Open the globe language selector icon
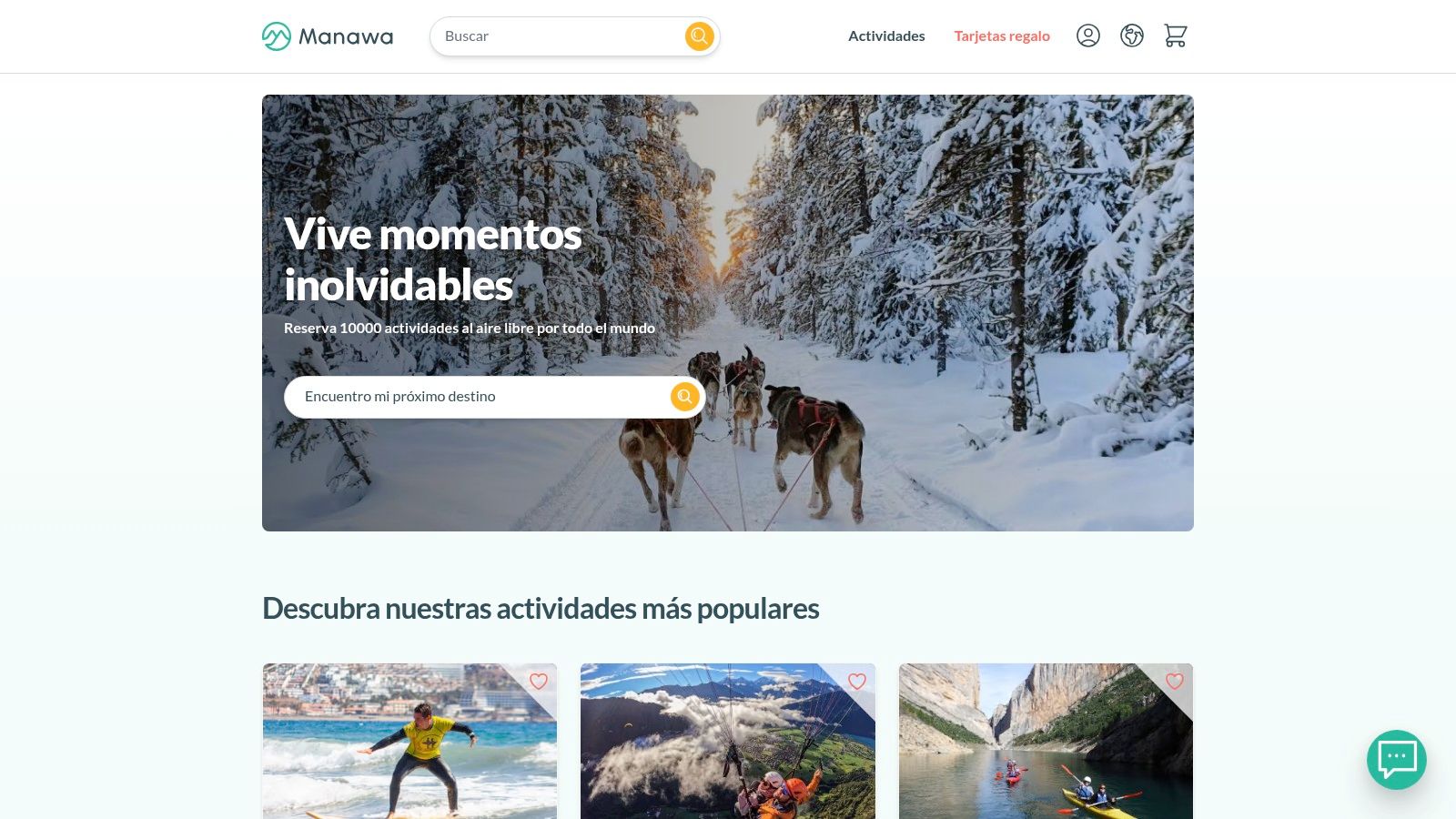 tap(1132, 35)
